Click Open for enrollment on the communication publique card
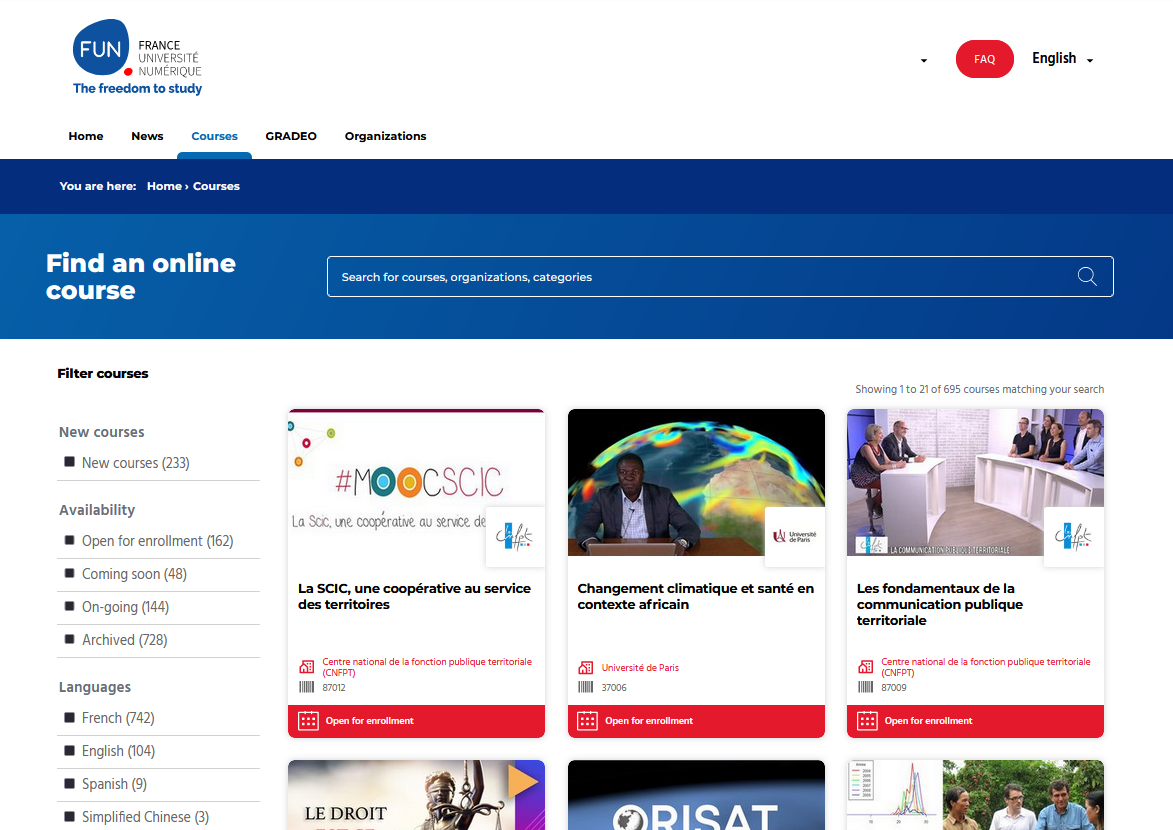 point(976,721)
